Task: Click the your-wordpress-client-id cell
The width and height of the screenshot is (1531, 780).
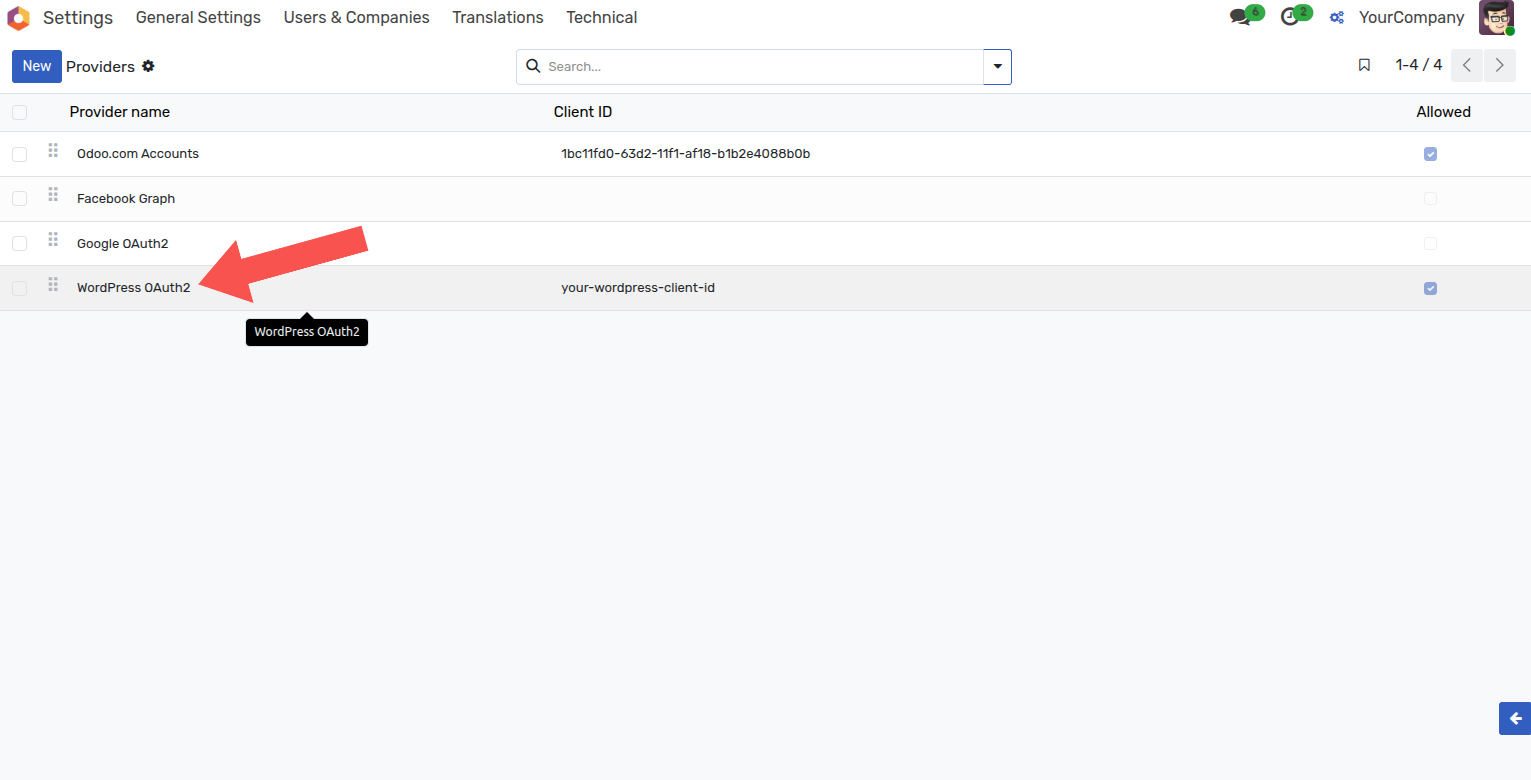Action: tap(638, 288)
